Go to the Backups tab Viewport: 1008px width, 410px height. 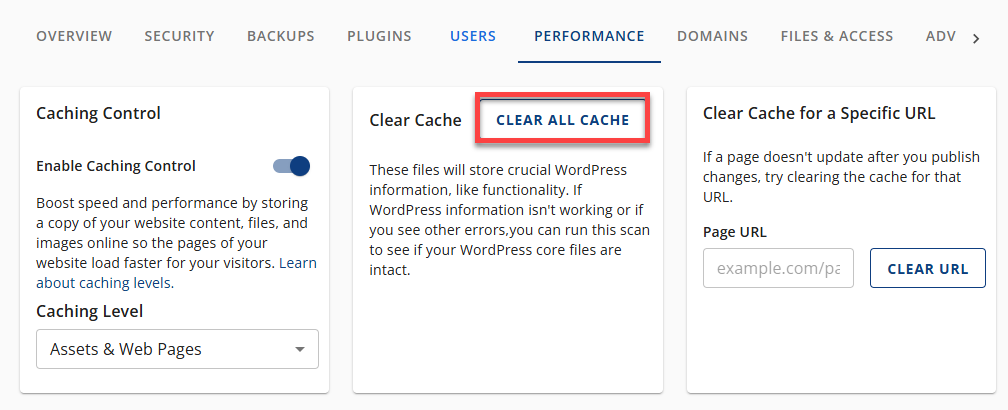click(280, 36)
